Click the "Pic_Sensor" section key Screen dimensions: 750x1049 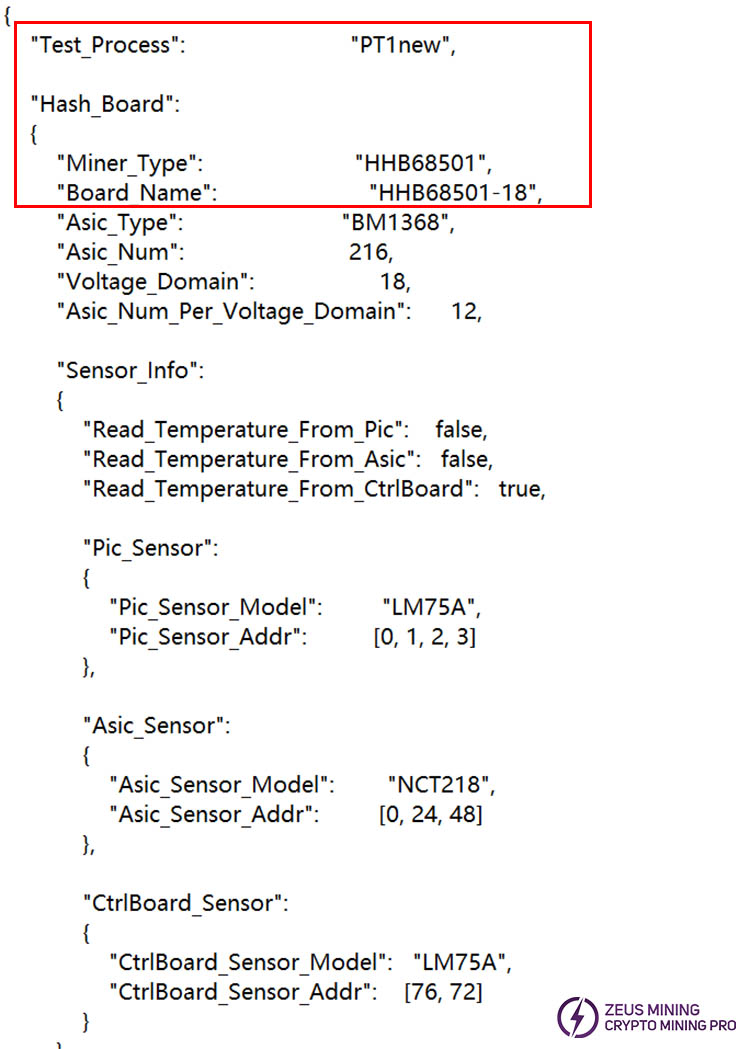tap(150, 548)
